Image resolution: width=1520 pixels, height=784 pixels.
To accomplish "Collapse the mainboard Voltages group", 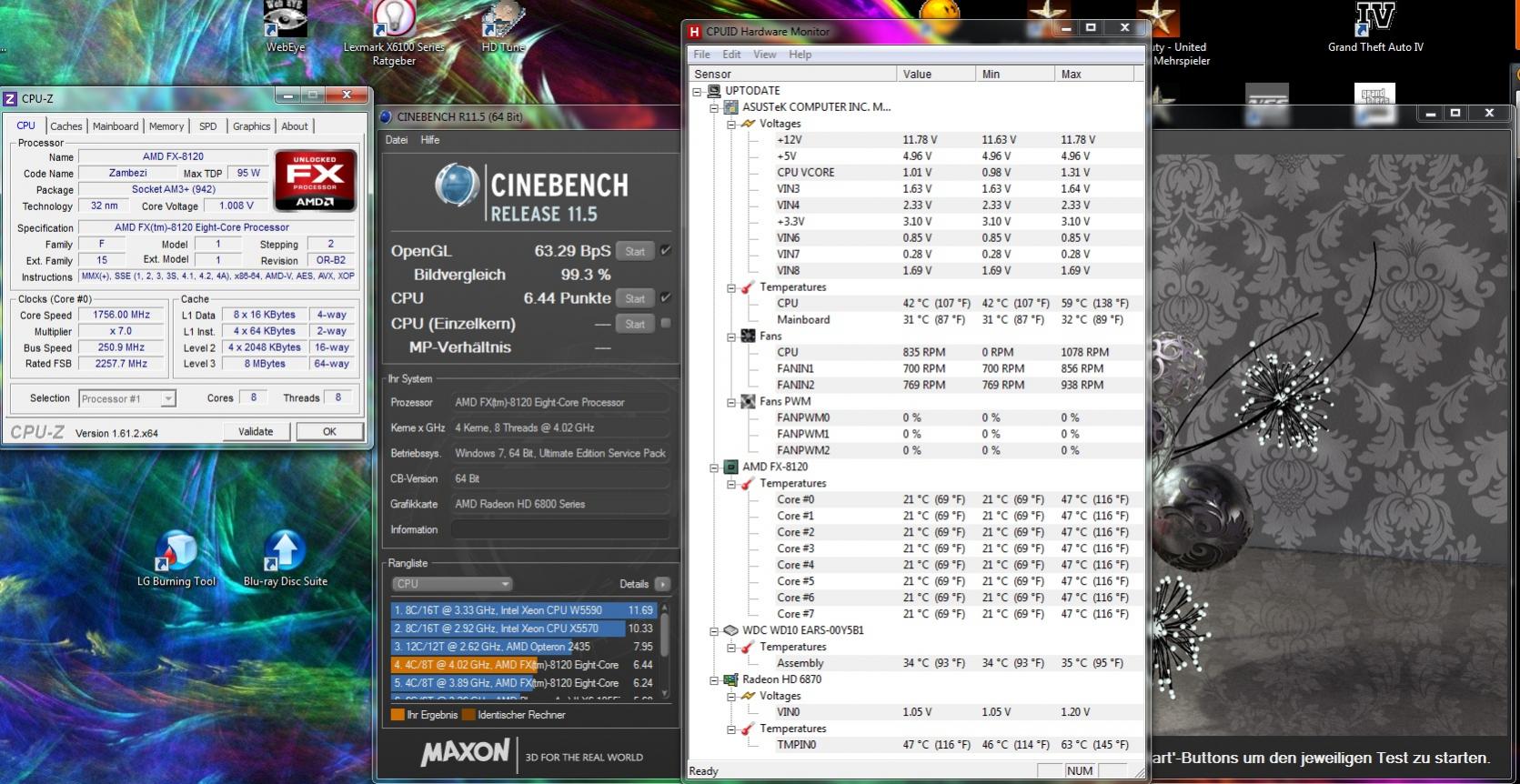I will 731,124.
